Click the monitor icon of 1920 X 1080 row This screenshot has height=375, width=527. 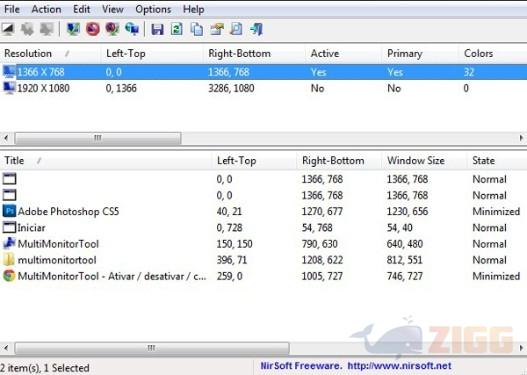coord(9,88)
